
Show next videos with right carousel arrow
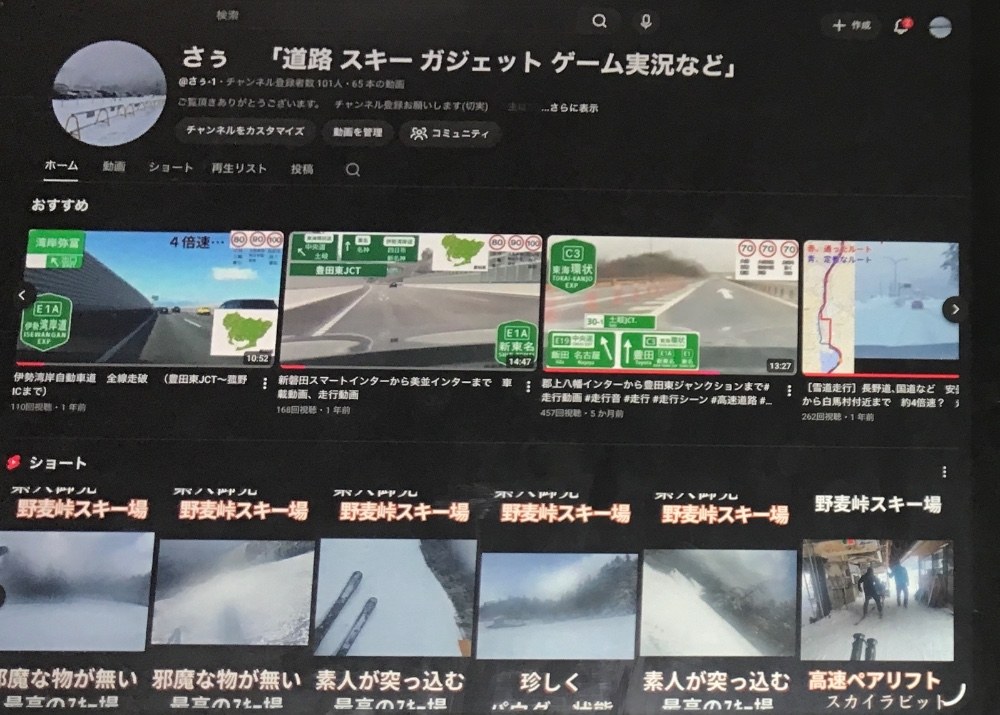954,309
